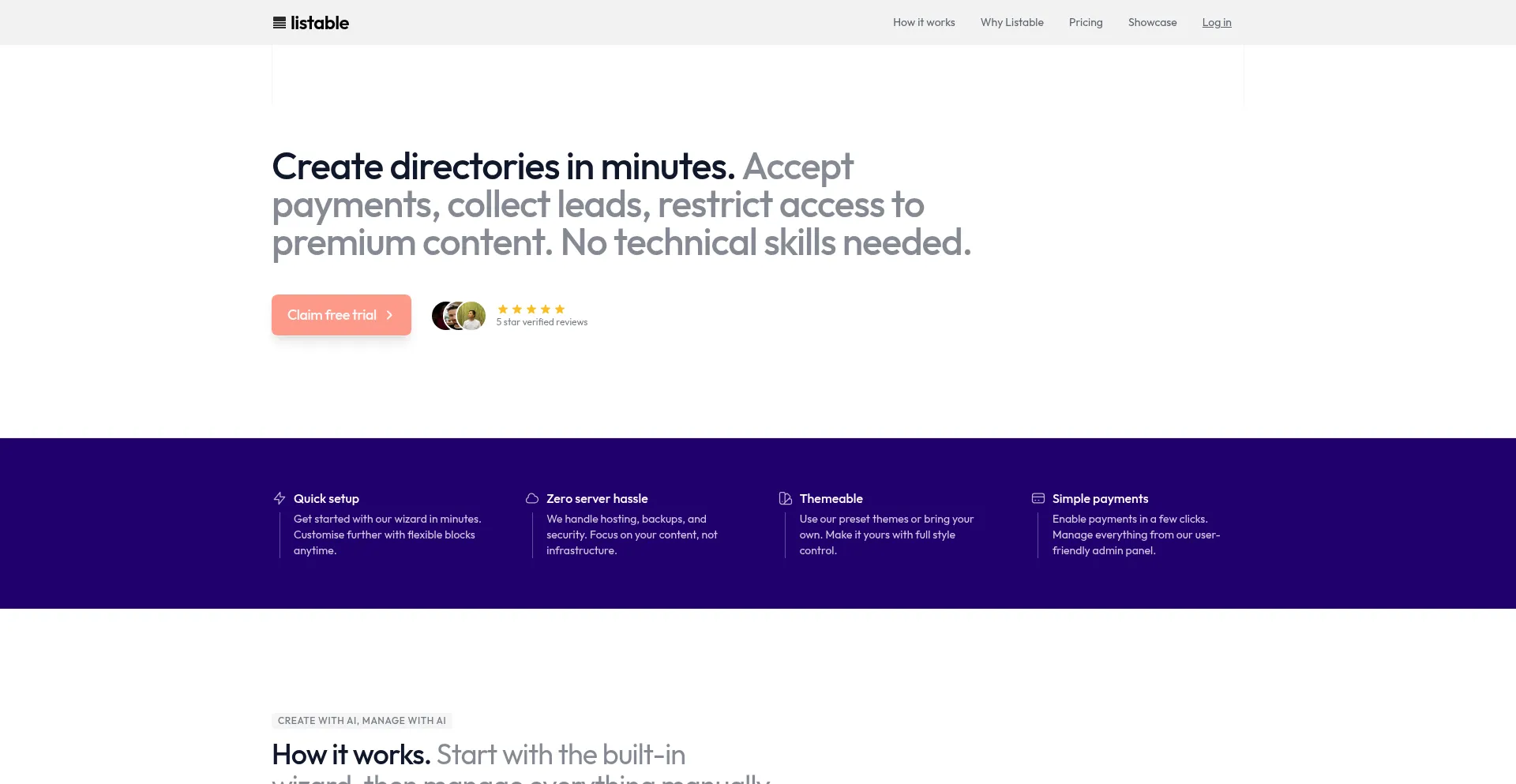The height and width of the screenshot is (784, 1516).
Task: Click the reviewer avatar photos
Action: tap(459, 316)
